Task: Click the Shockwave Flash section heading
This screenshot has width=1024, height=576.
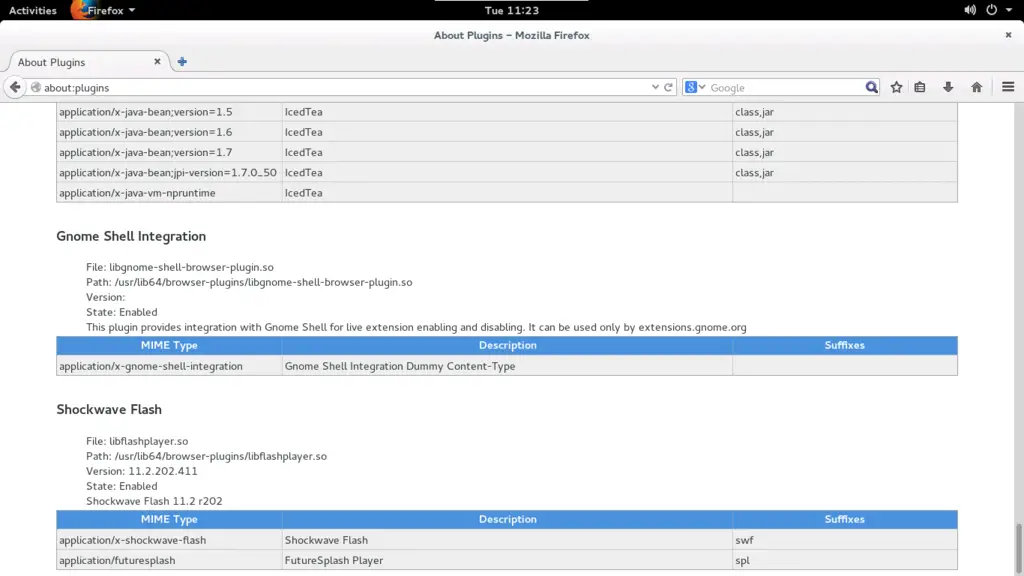Action: pos(109,409)
